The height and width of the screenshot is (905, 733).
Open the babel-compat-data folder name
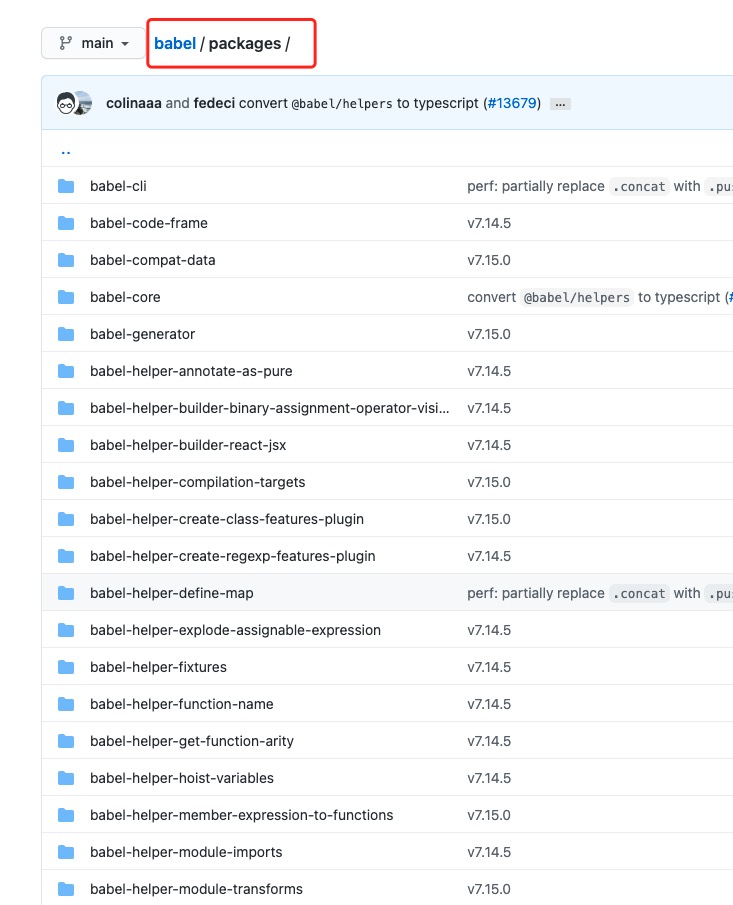point(152,260)
